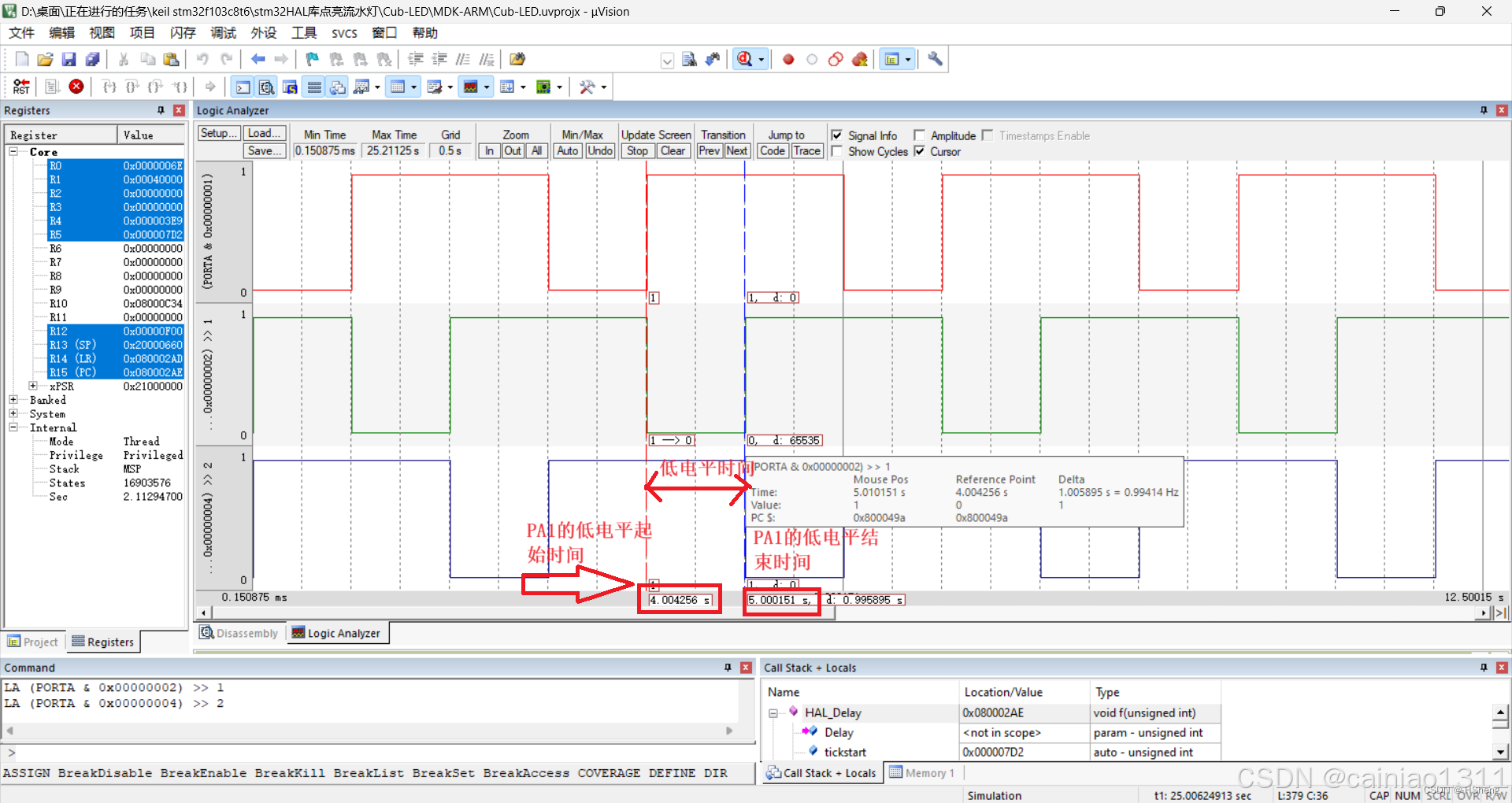Open the System Viewer toolbar icon

point(543,87)
